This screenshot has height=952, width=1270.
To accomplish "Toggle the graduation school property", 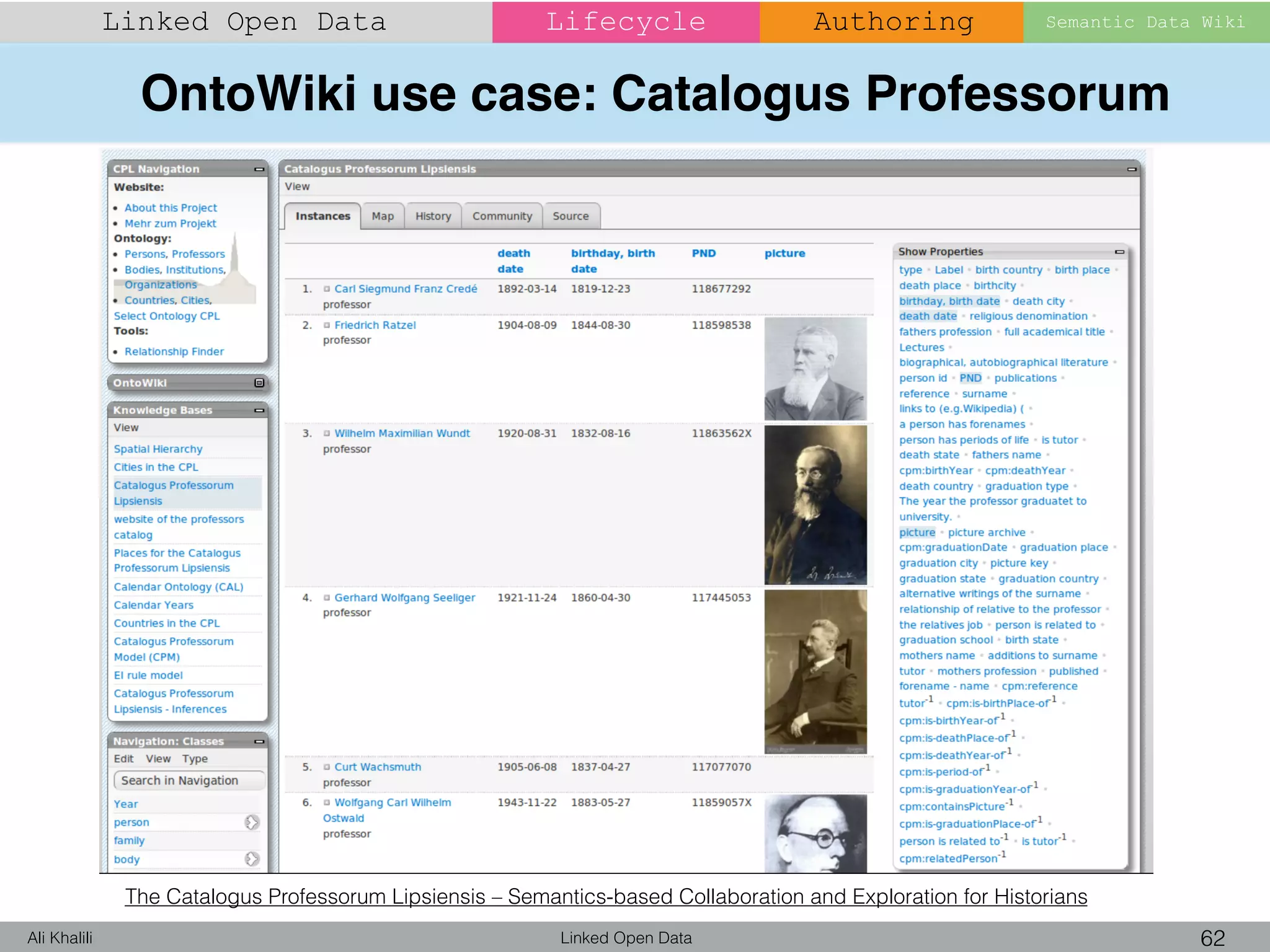I will point(946,640).
